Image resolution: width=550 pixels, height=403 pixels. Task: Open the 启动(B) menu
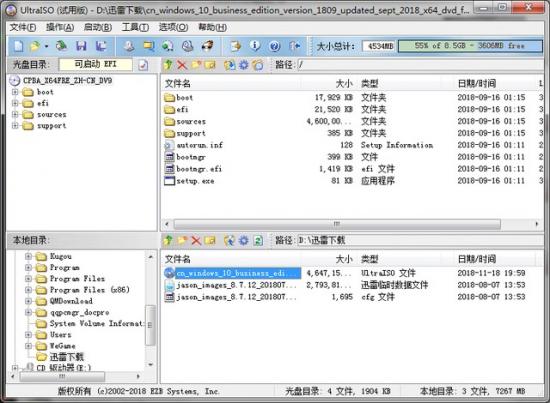(x=98, y=27)
